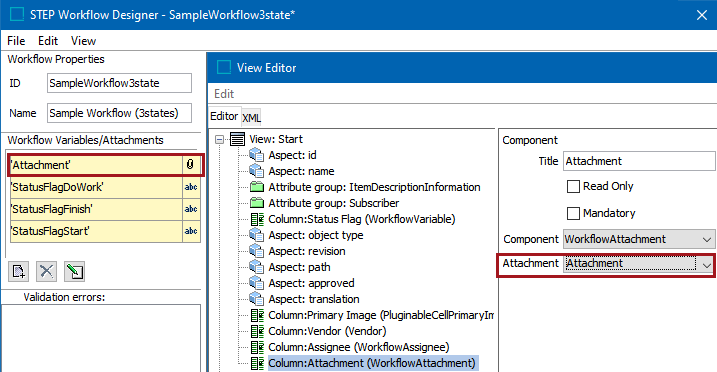Click folder icon of Subscriber attribute group
717x372 pixels.
[257, 203]
